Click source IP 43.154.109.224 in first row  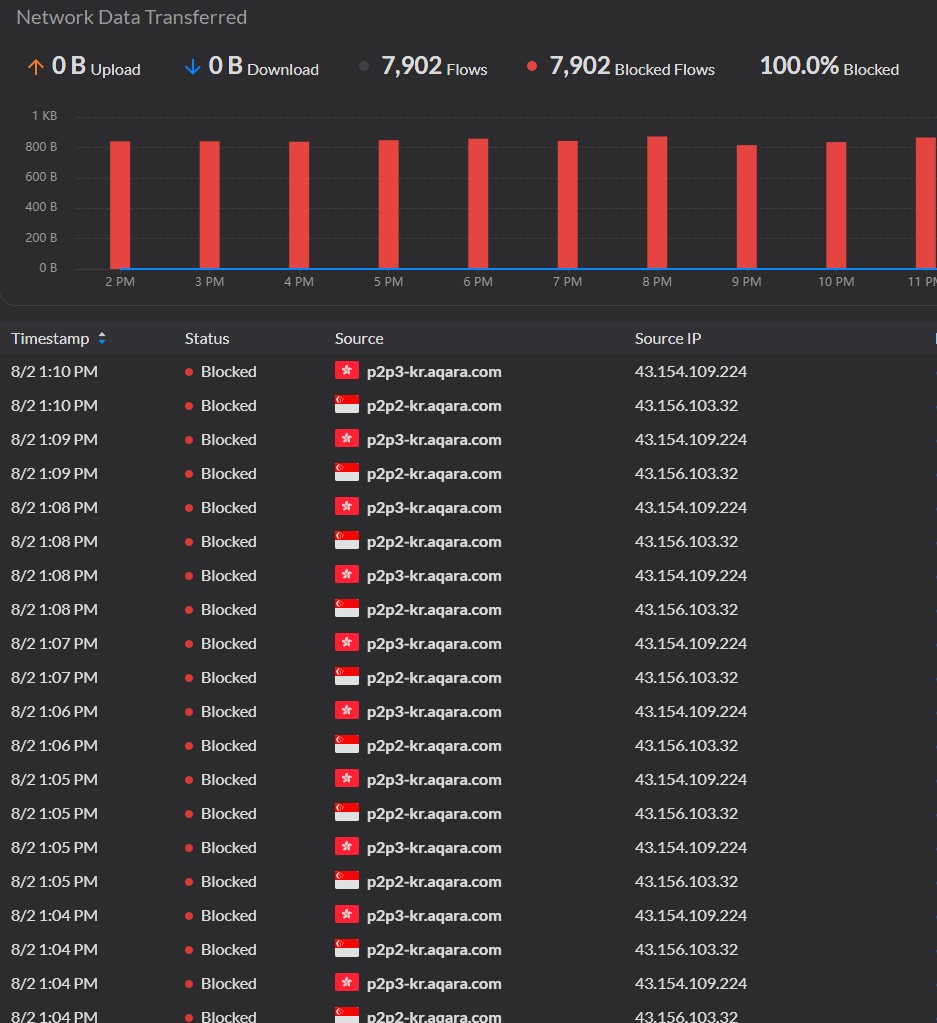pyautogui.click(x=690, y=371)
